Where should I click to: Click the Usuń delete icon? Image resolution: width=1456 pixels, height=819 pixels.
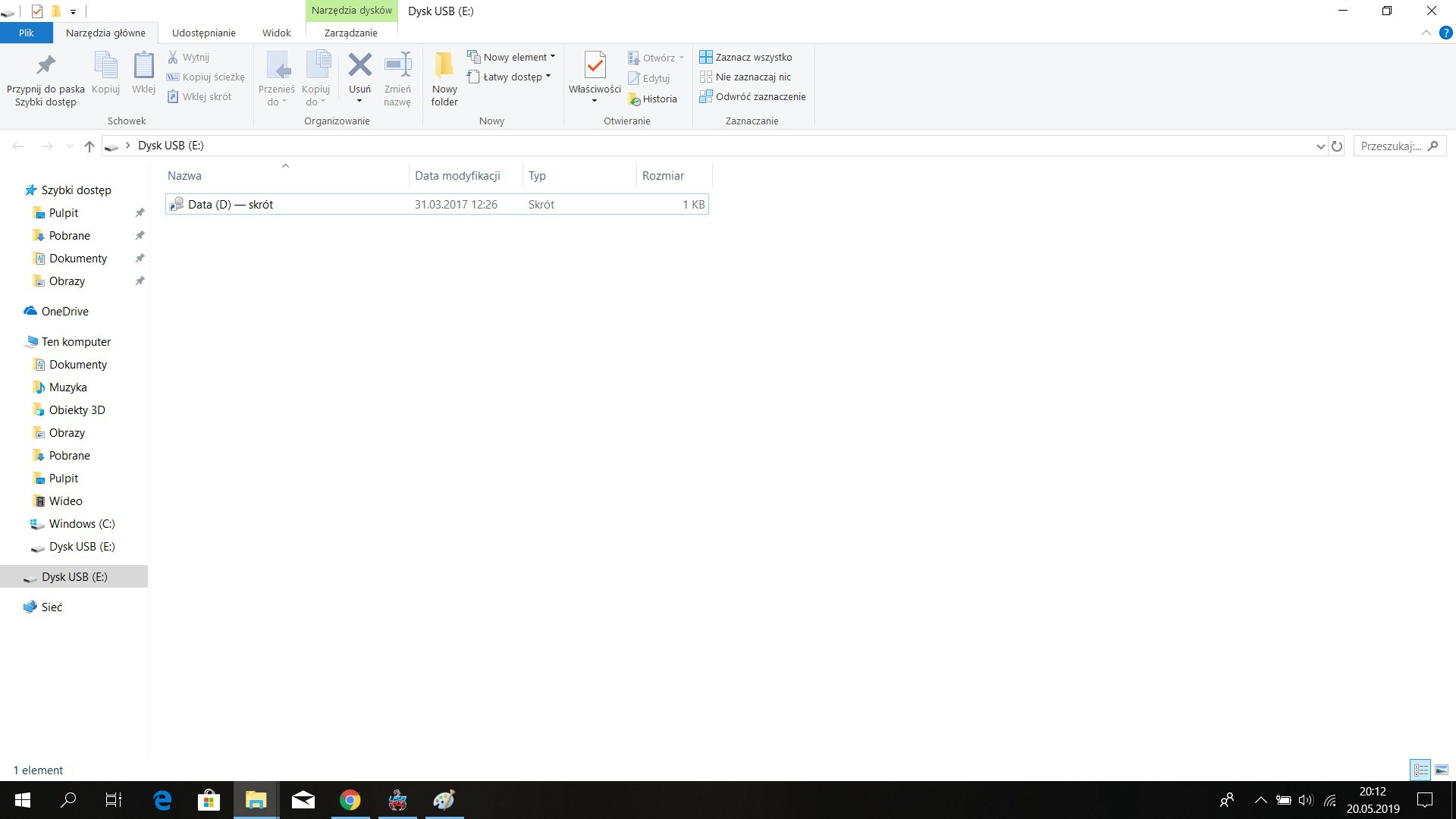point(359,65)
